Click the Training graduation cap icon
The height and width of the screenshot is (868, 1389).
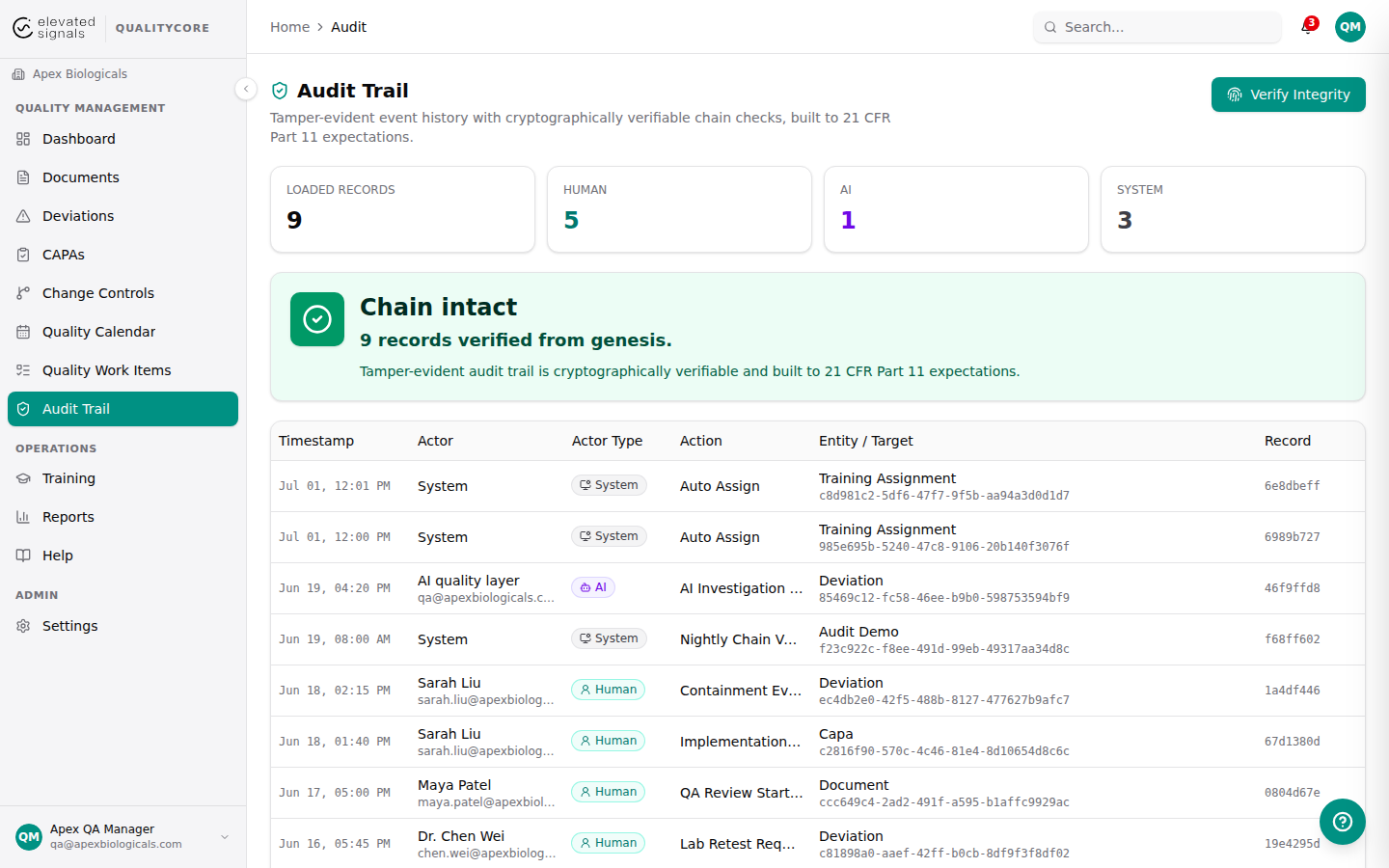(23, 478)
